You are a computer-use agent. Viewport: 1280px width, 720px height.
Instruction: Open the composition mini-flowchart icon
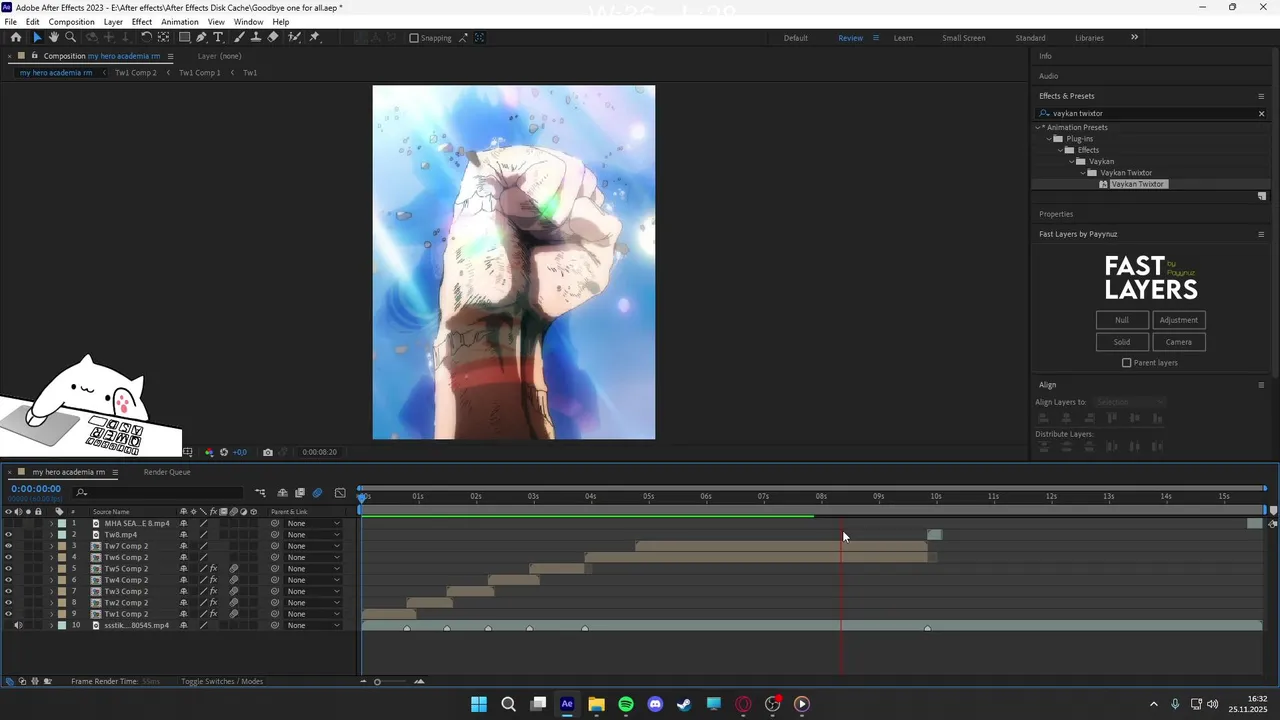coord(260,492)
